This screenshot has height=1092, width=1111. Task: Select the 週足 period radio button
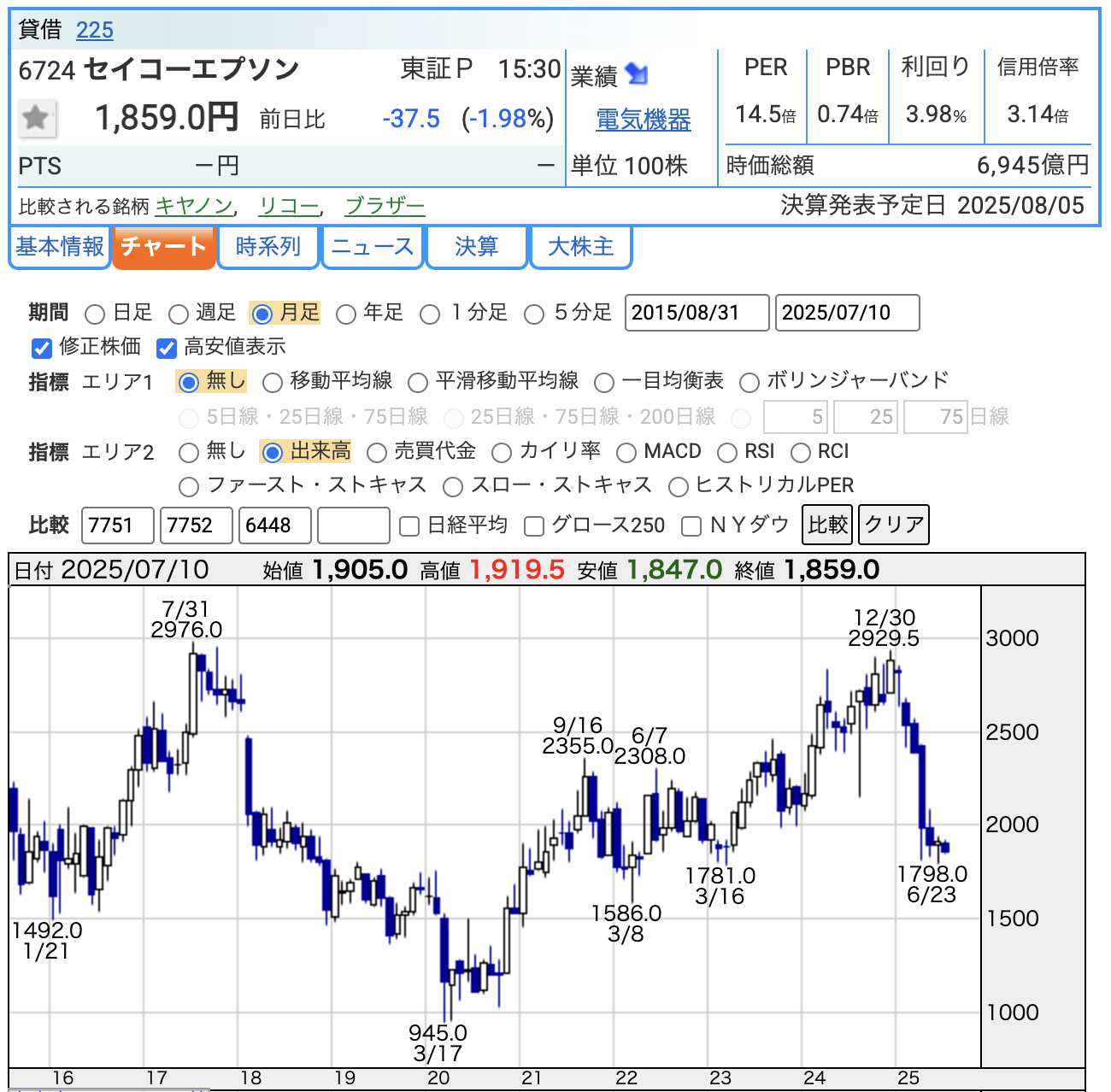pyautogui.click(x=178, y=314)
